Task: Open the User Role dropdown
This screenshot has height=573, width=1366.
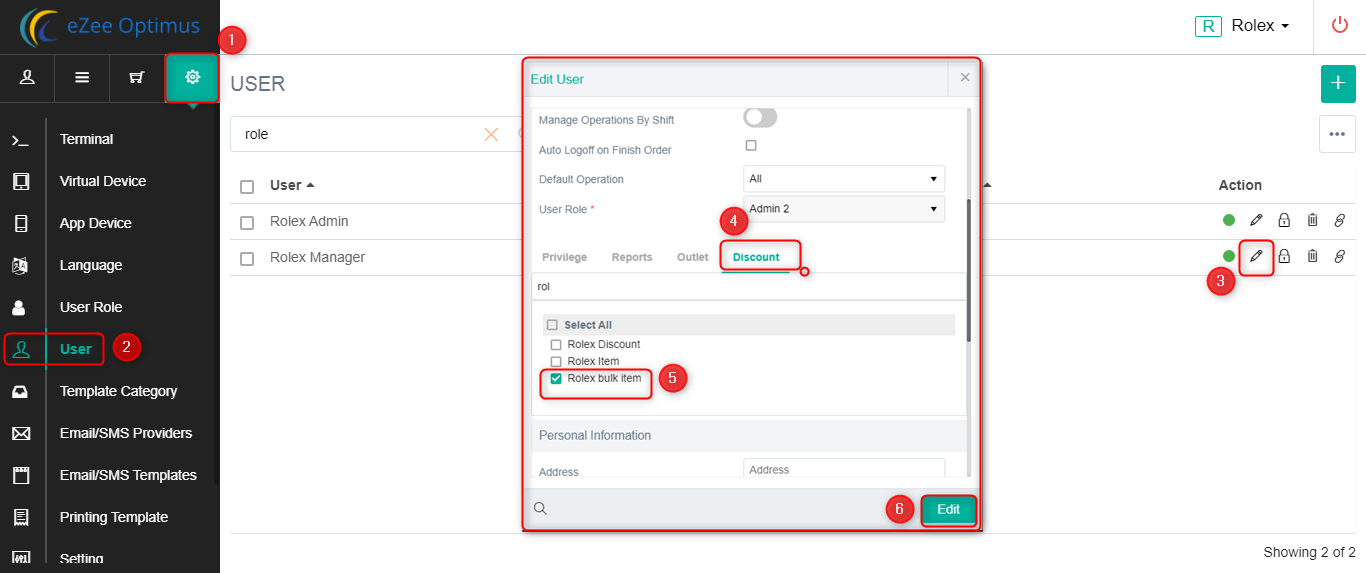Action: (x=844, y=209)
